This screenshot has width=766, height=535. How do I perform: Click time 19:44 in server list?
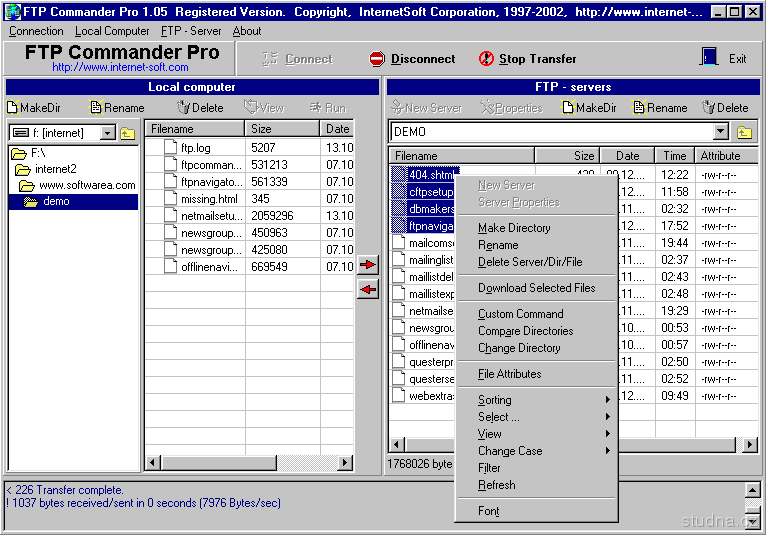click(x=675, y=243)
